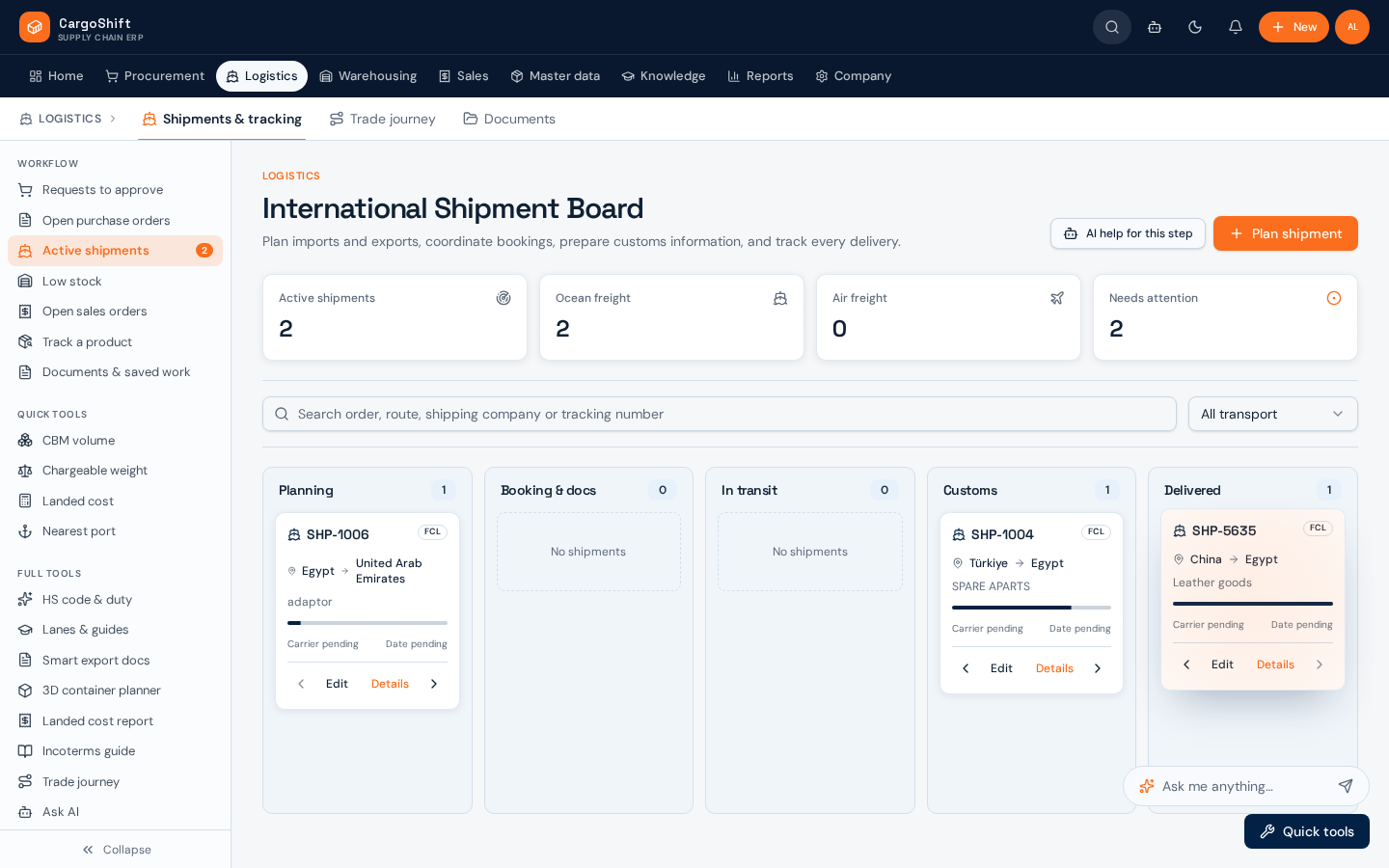Screen dimensions: 1389x868
Task: Move SHP-1004 to next stage
Action: click(1098, 668)
